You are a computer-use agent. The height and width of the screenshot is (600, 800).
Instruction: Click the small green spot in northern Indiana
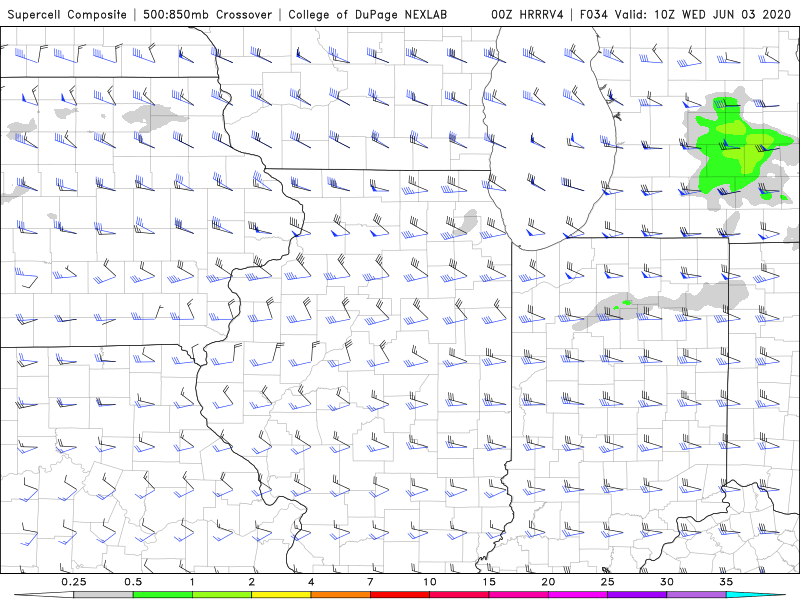pyautogui.click(x=627, y=303)
